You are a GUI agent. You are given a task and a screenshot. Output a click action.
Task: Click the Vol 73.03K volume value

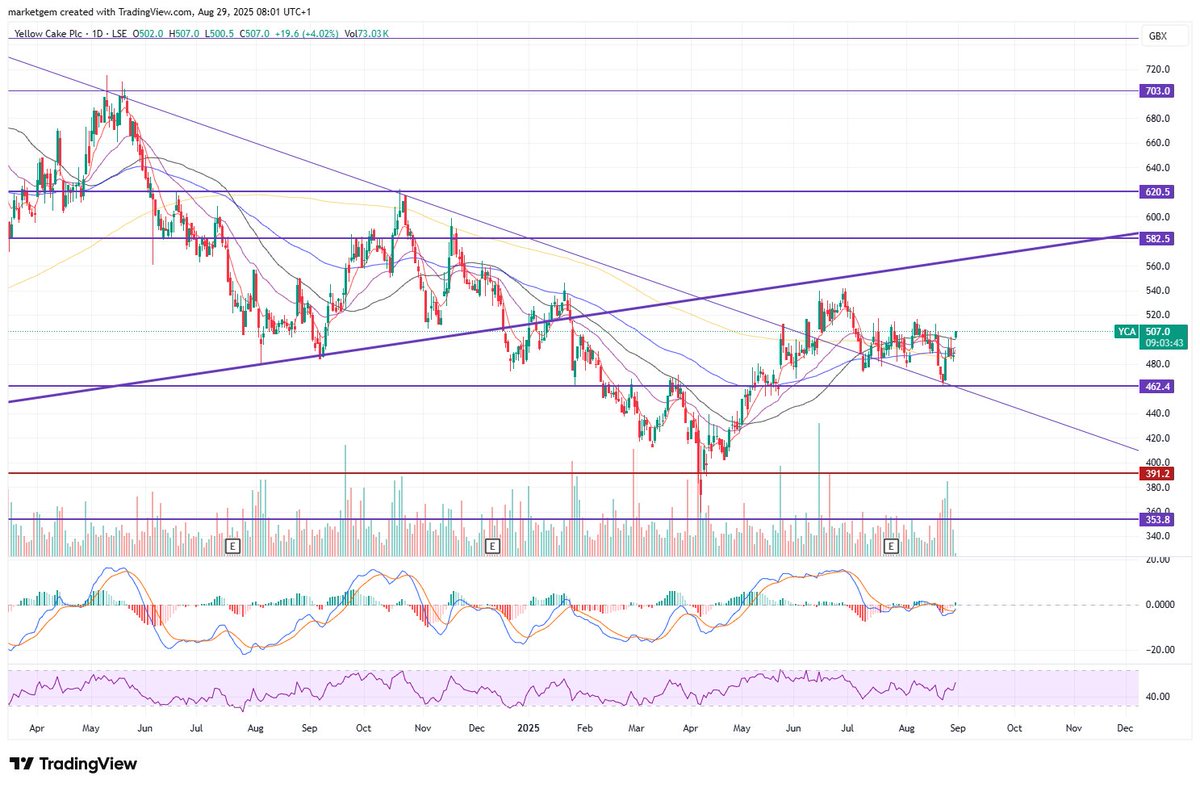pos(364,33)
